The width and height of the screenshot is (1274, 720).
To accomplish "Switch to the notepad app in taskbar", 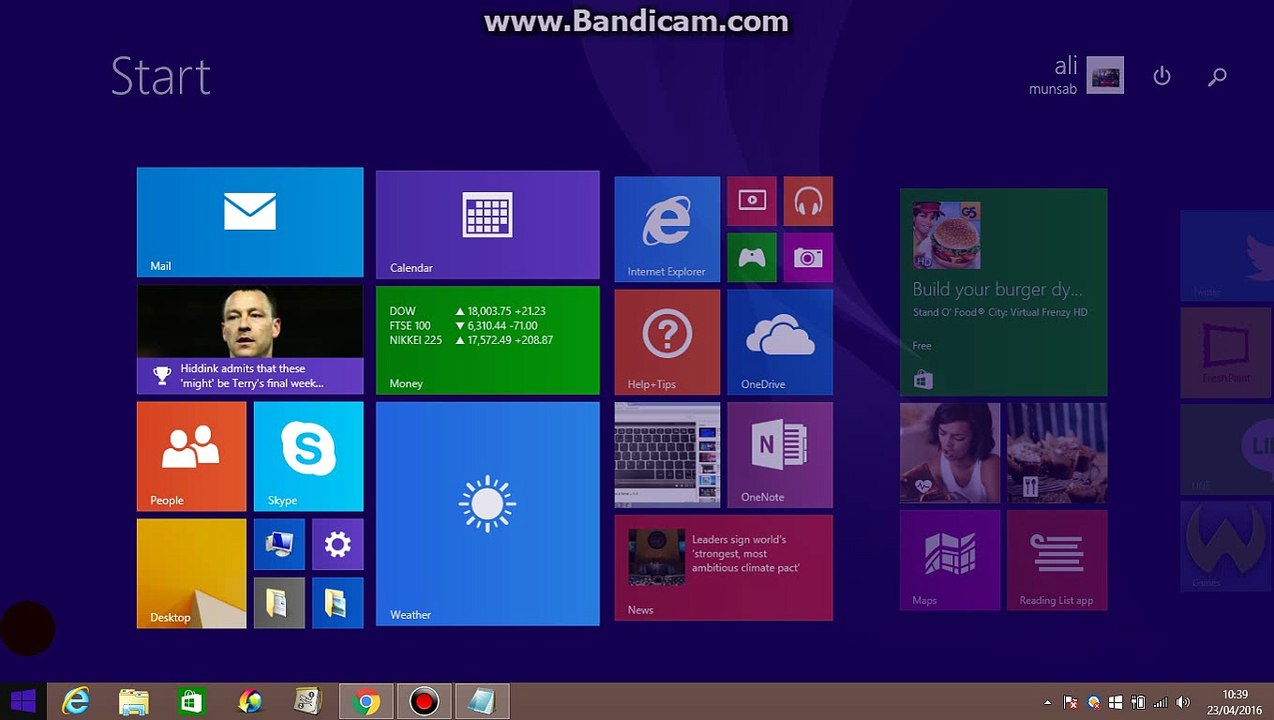I will [x=482, y=702].
